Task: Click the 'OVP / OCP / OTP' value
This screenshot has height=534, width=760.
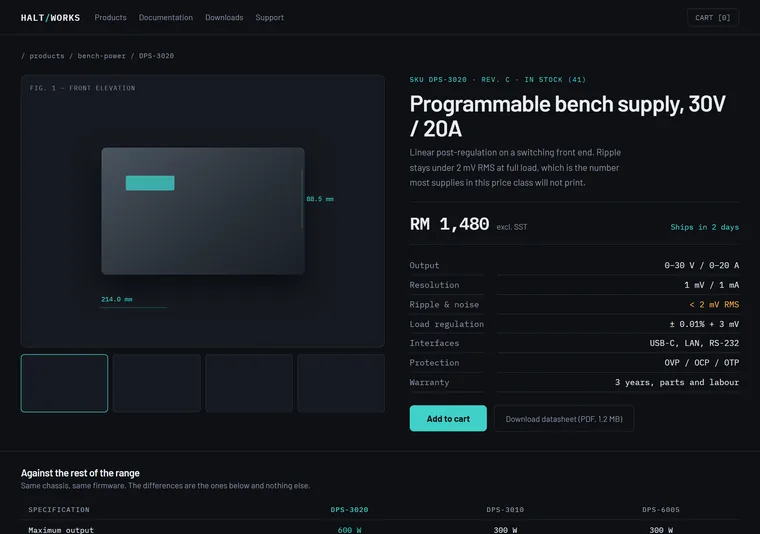Action: pyautogui.click(x=701, y=363)
